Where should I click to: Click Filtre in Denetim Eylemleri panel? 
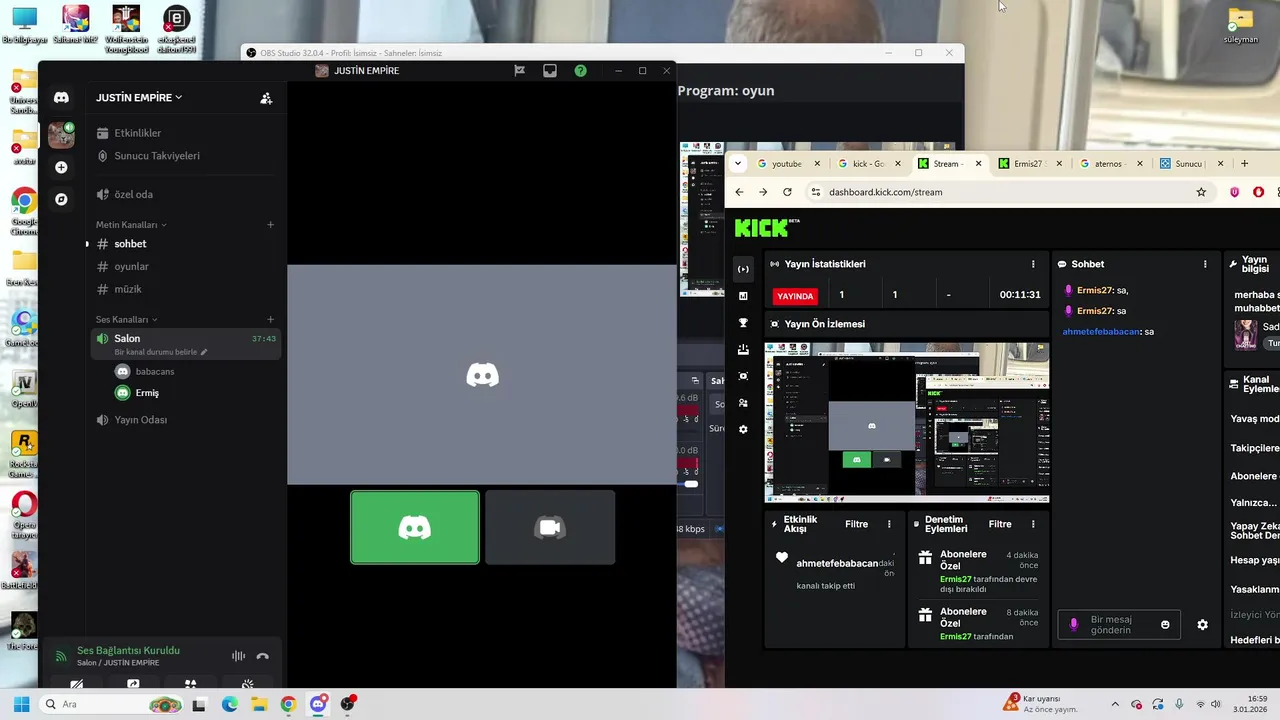[1000, 524]
